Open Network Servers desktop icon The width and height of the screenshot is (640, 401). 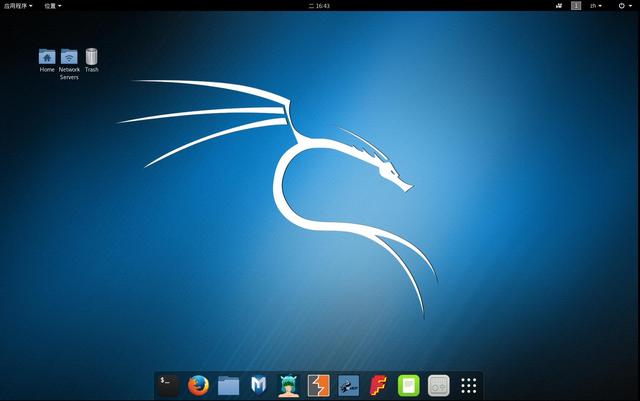coord(69,64)
